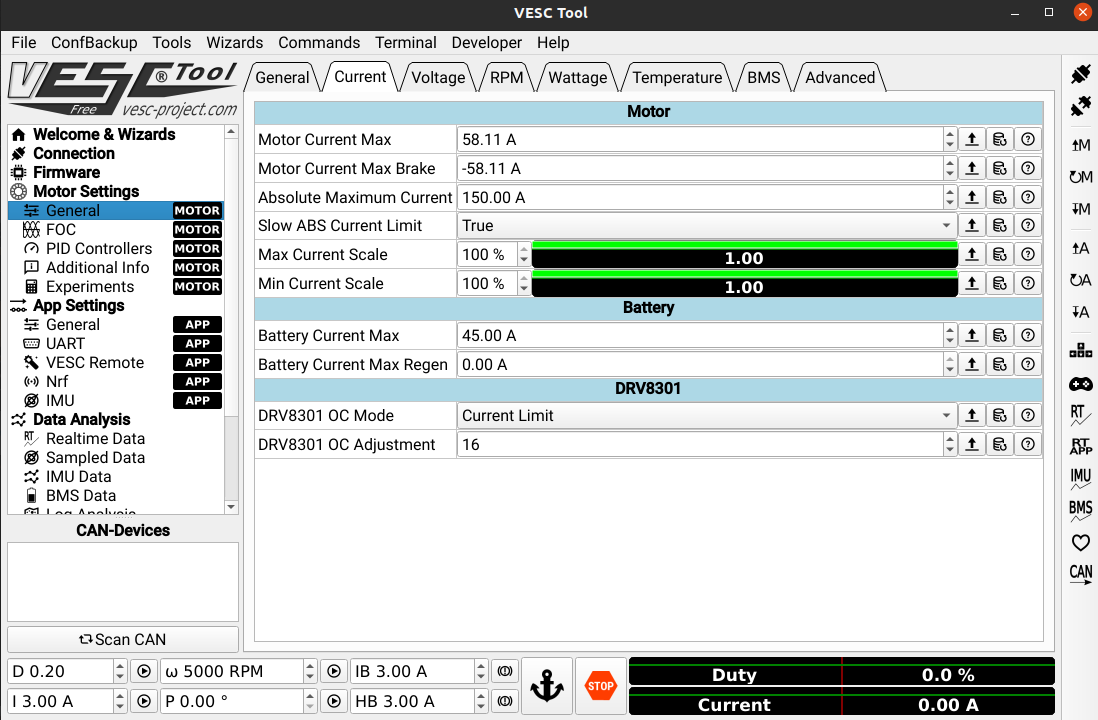Click the Duty 0.0 % gauge bar
The height and width of the screenshot is (720, 1098).
coord(842,672)
